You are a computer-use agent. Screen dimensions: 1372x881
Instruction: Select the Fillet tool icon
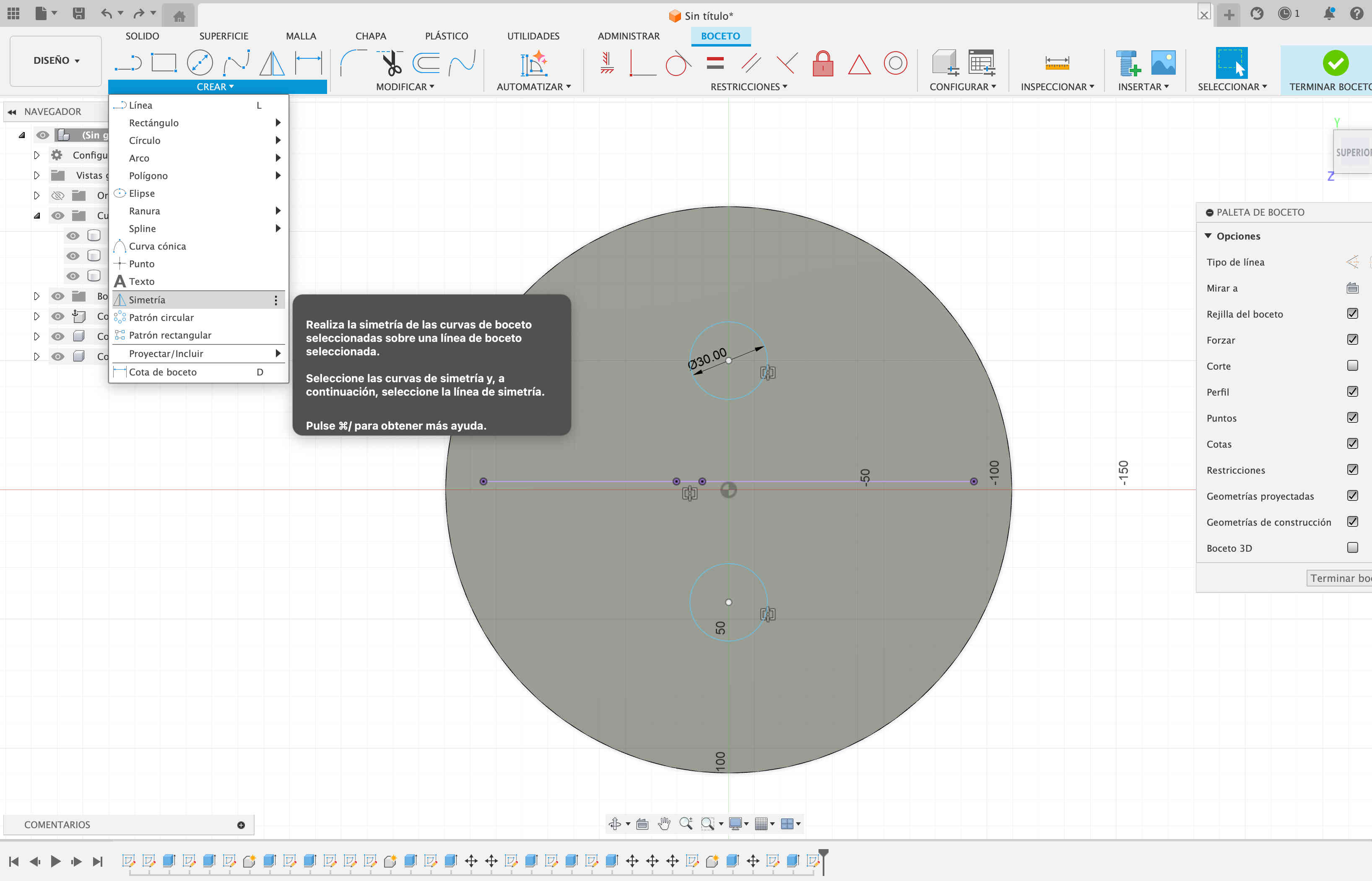(x=354, y=63)
